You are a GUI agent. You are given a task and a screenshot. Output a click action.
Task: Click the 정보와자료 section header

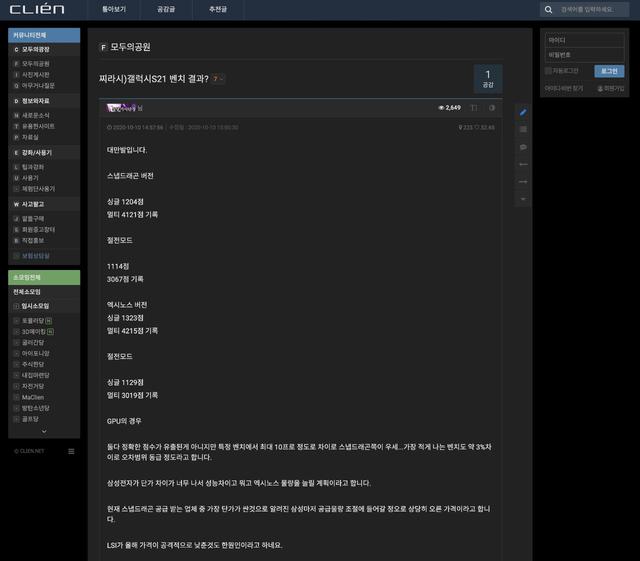(44, 101)
